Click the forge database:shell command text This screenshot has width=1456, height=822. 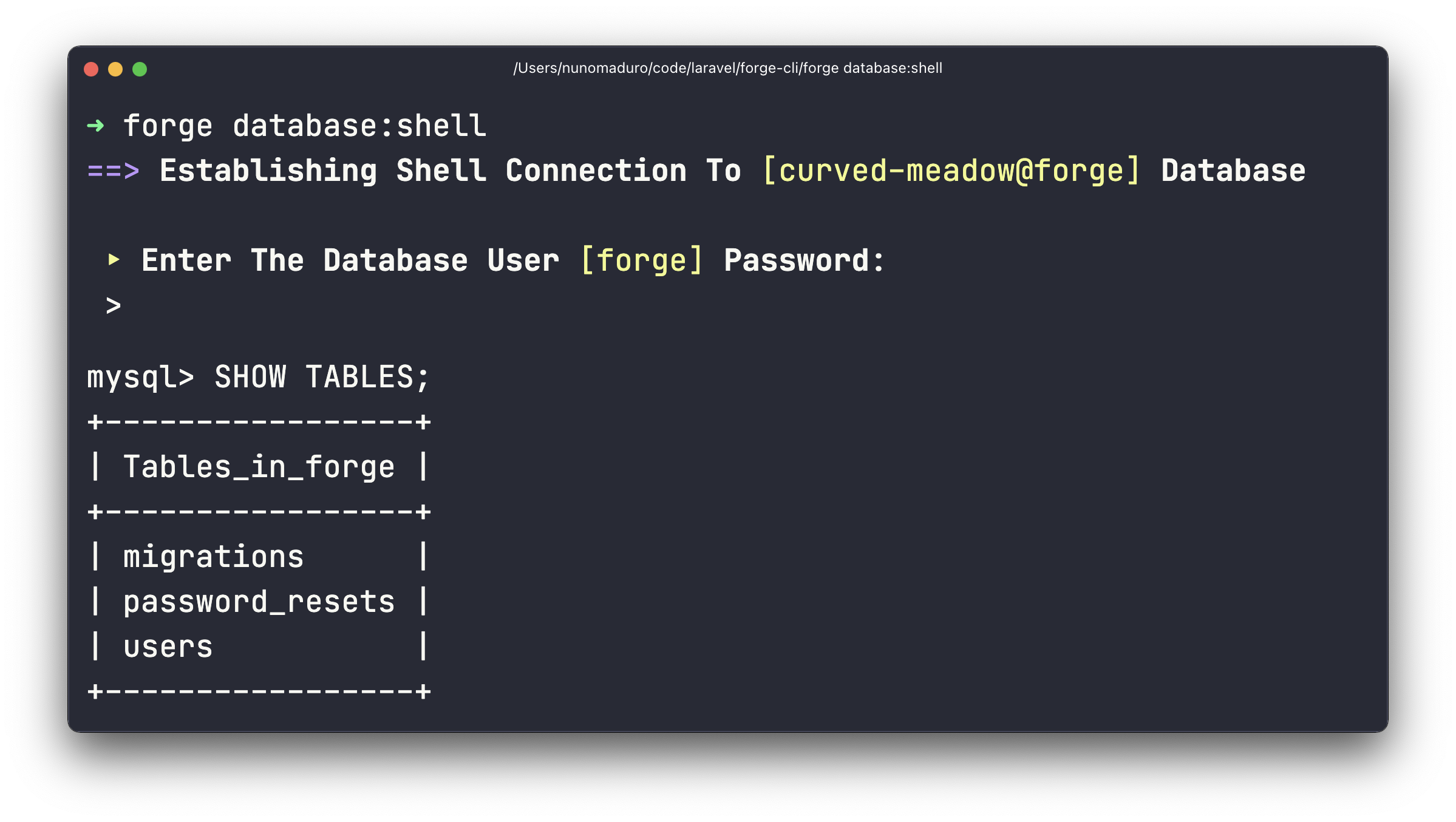click(305, 126)
